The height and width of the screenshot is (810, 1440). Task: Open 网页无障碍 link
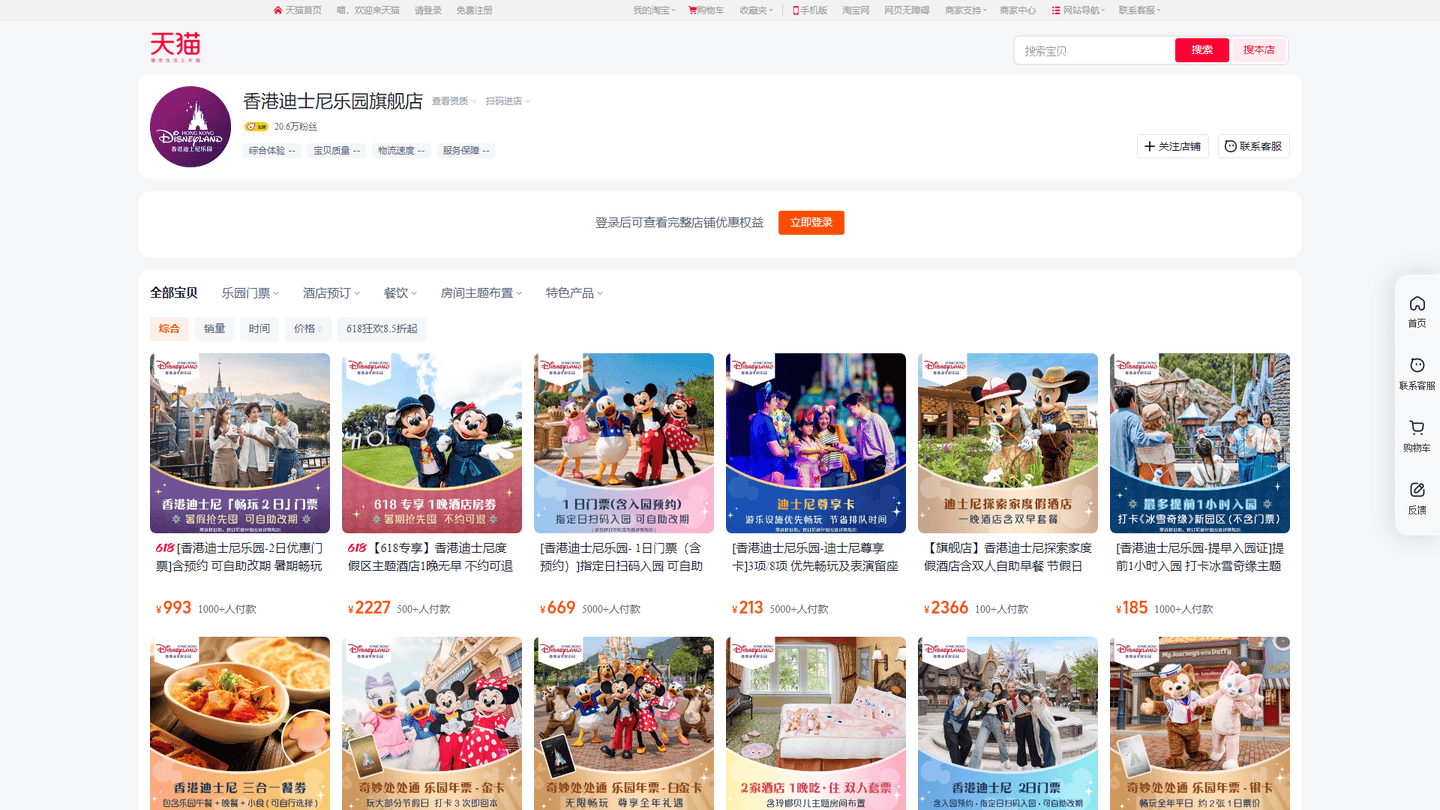point(906,10)
